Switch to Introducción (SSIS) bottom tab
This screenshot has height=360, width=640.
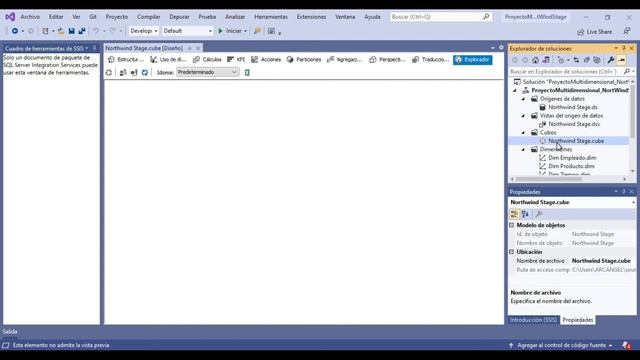(x=533, y=320)
